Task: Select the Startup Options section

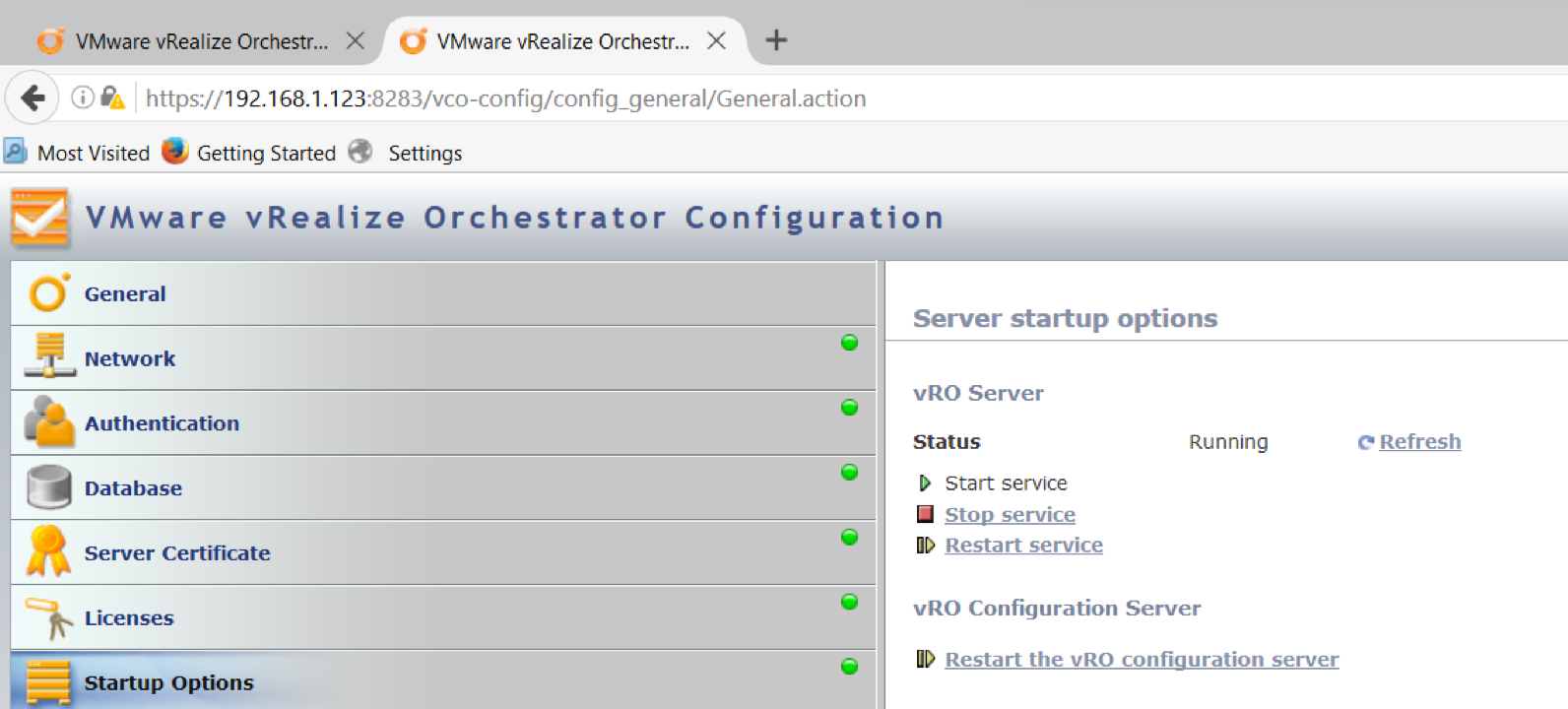Action: point(443,680)
